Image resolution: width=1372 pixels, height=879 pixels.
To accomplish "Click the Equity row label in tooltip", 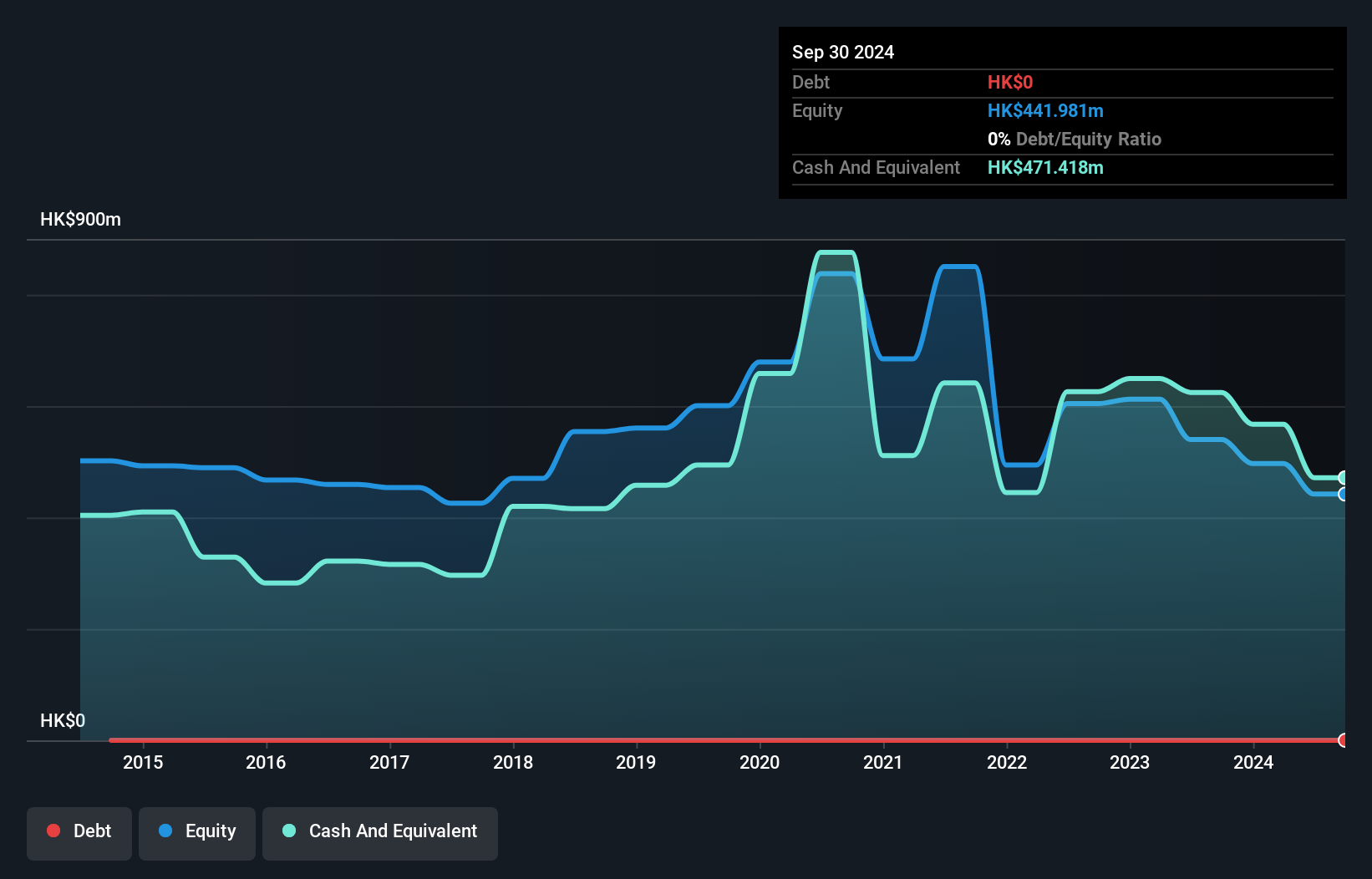I will [817, 110].
